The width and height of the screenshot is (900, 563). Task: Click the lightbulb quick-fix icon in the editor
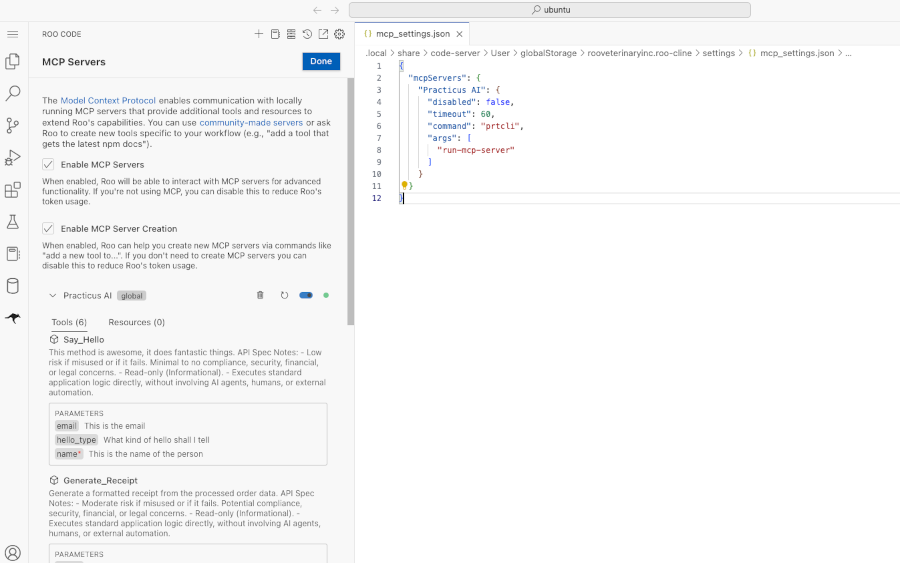(x=404, y=185)
